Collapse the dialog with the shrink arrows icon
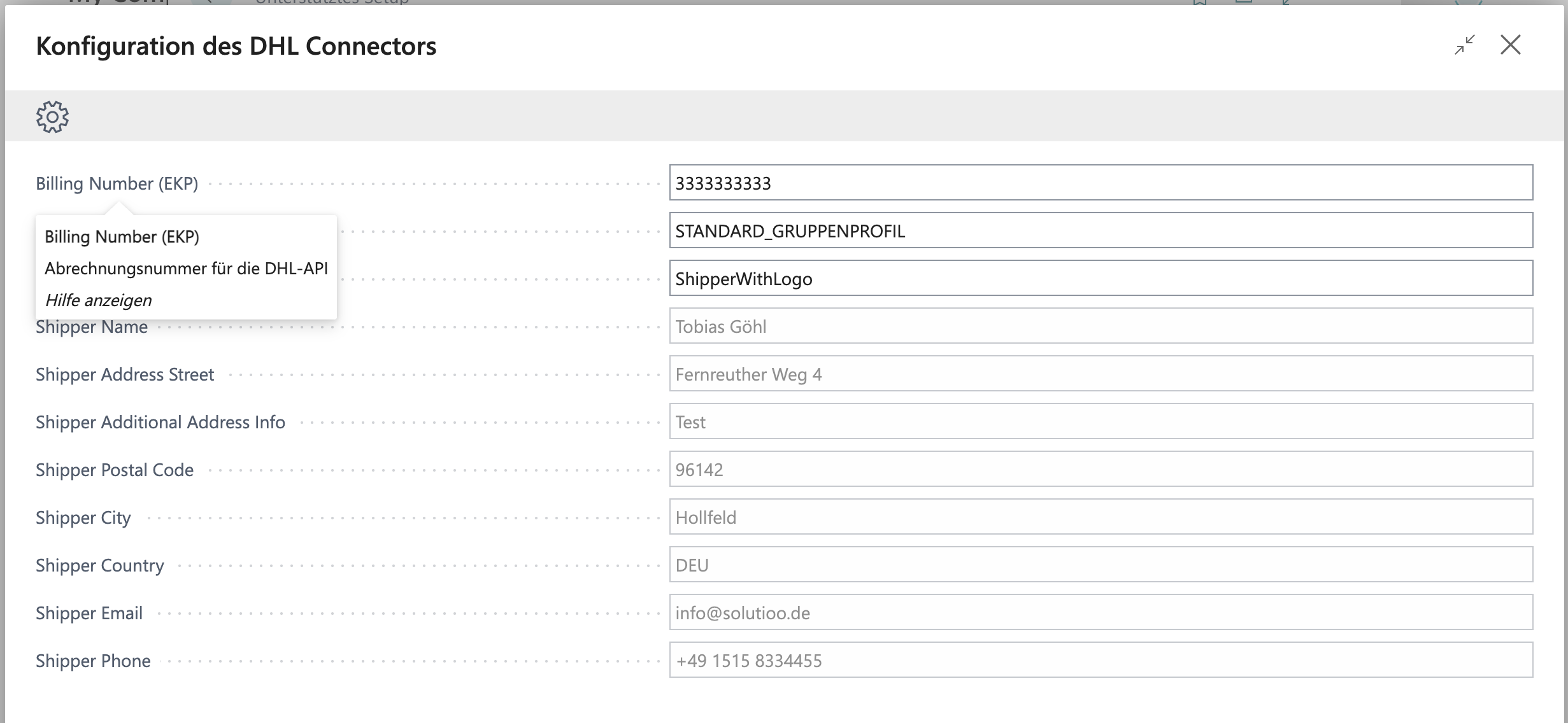The height and width of the screenshot is (723, 1568). [x=1464, y=45]
